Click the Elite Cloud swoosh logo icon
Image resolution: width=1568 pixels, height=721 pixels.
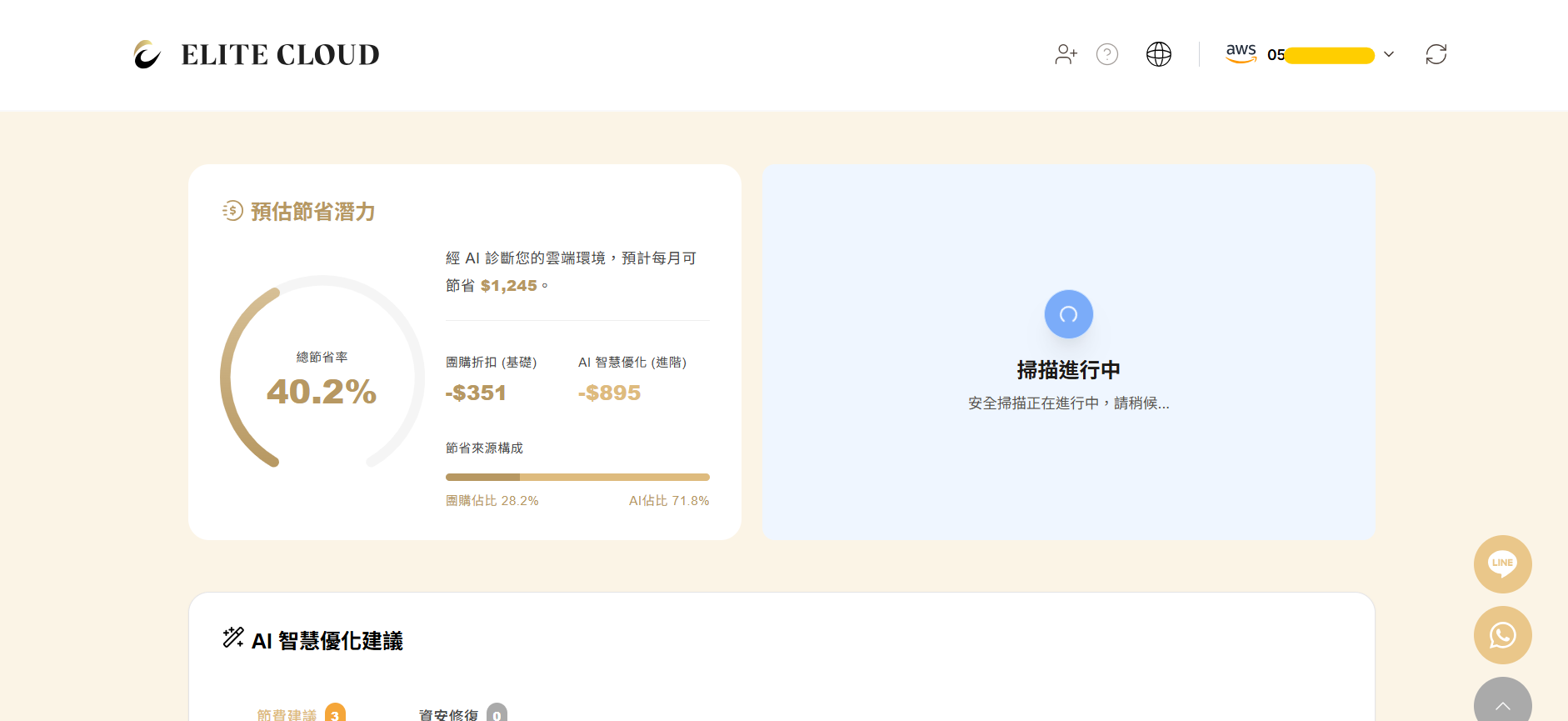pyautogui.click(x=147, y=55)
